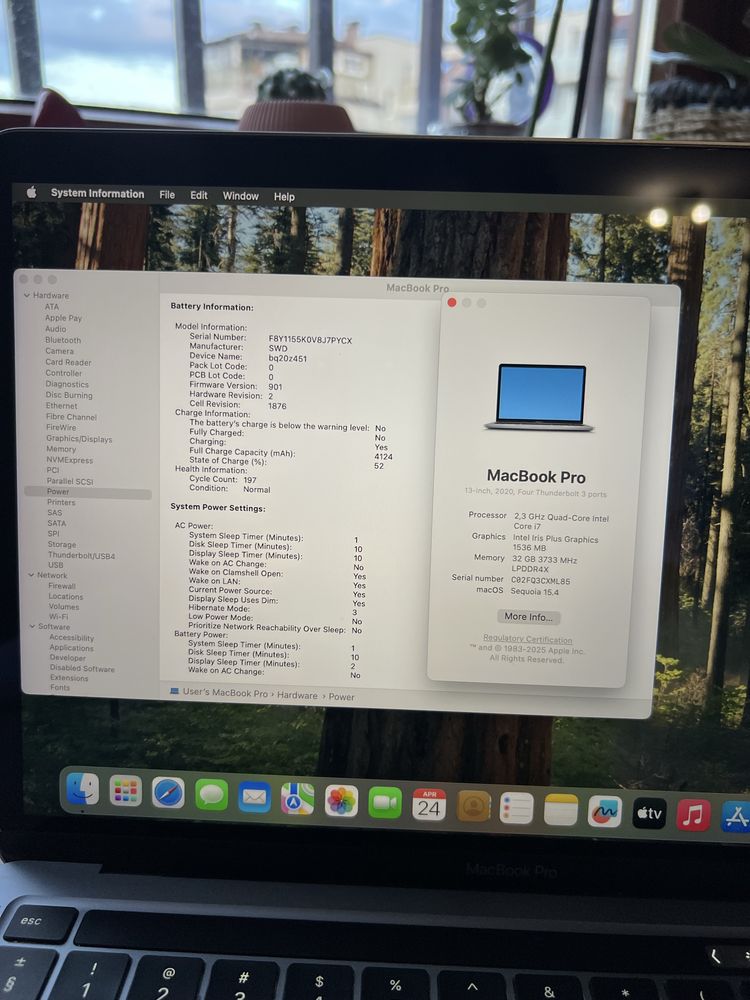Click Hardware in the path bar
Image resolution: width=750 pixels, height=1000 pixels.
[297, 695]
